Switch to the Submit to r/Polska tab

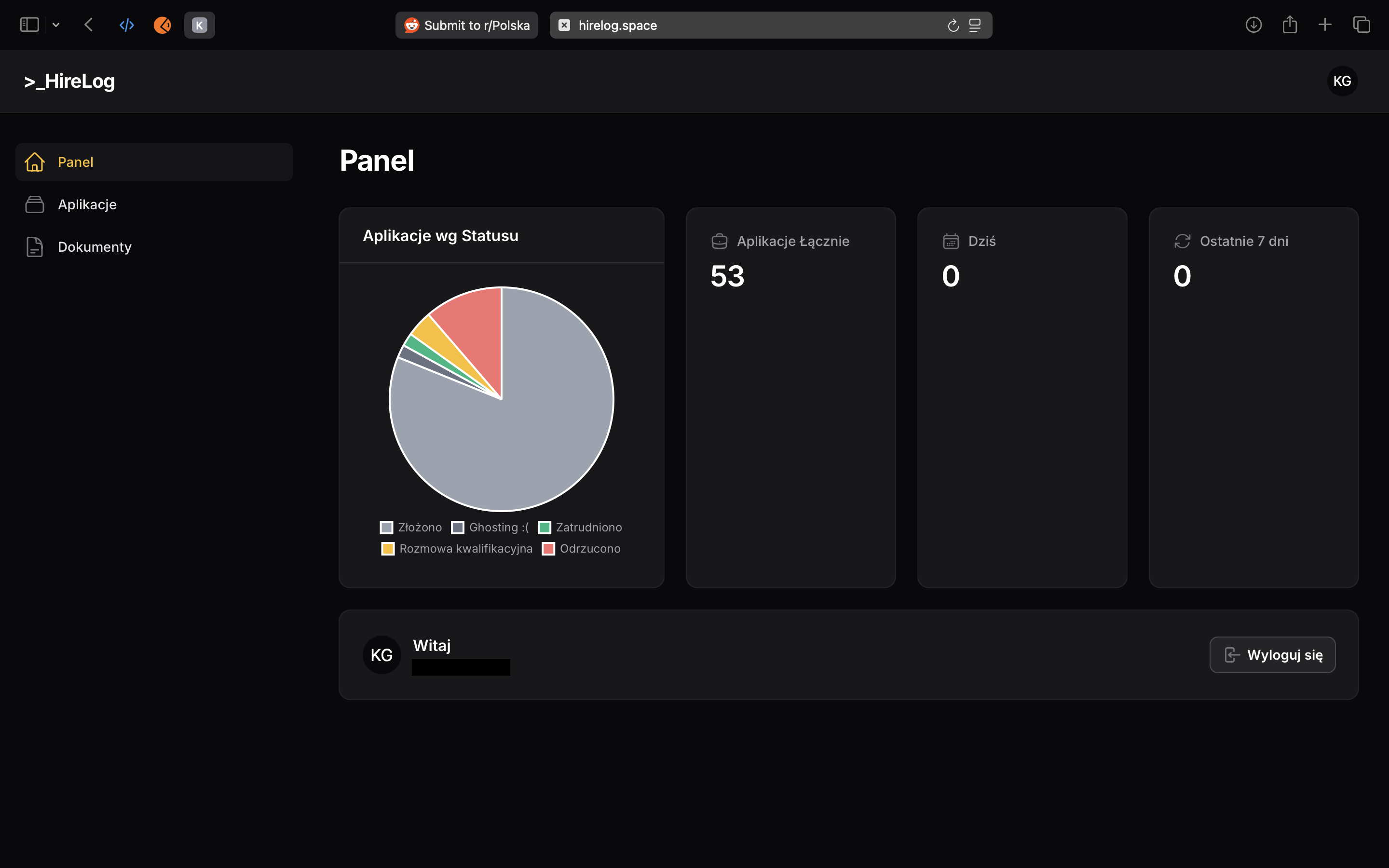point(467,25)
